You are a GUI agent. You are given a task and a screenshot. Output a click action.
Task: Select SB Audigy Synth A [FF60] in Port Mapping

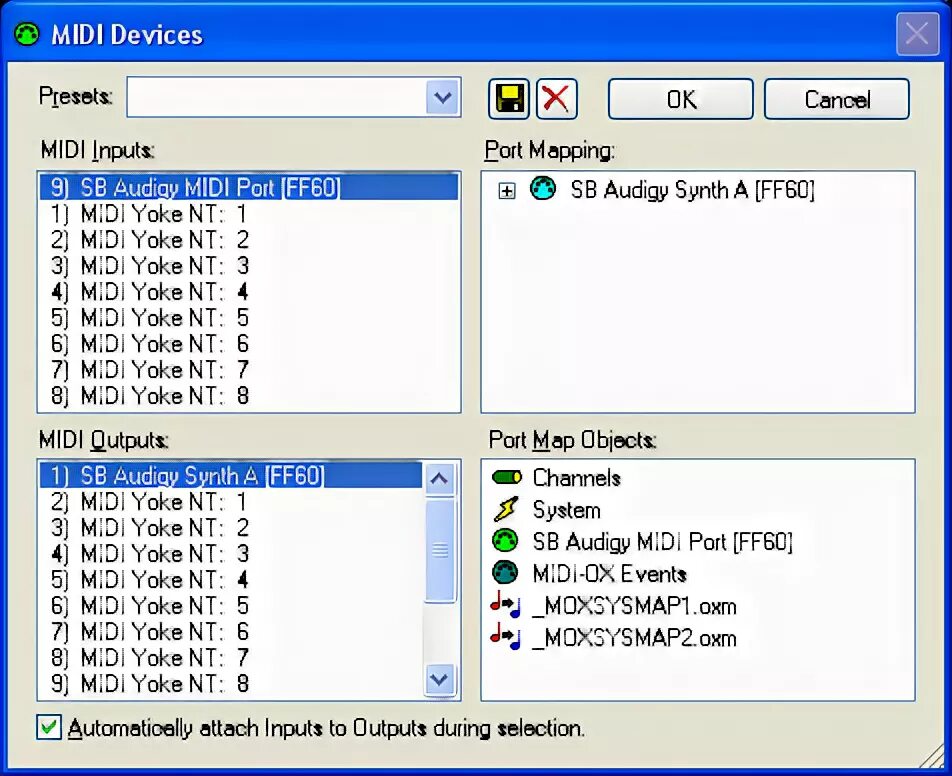pyautogui.click(x=692, y=190)
